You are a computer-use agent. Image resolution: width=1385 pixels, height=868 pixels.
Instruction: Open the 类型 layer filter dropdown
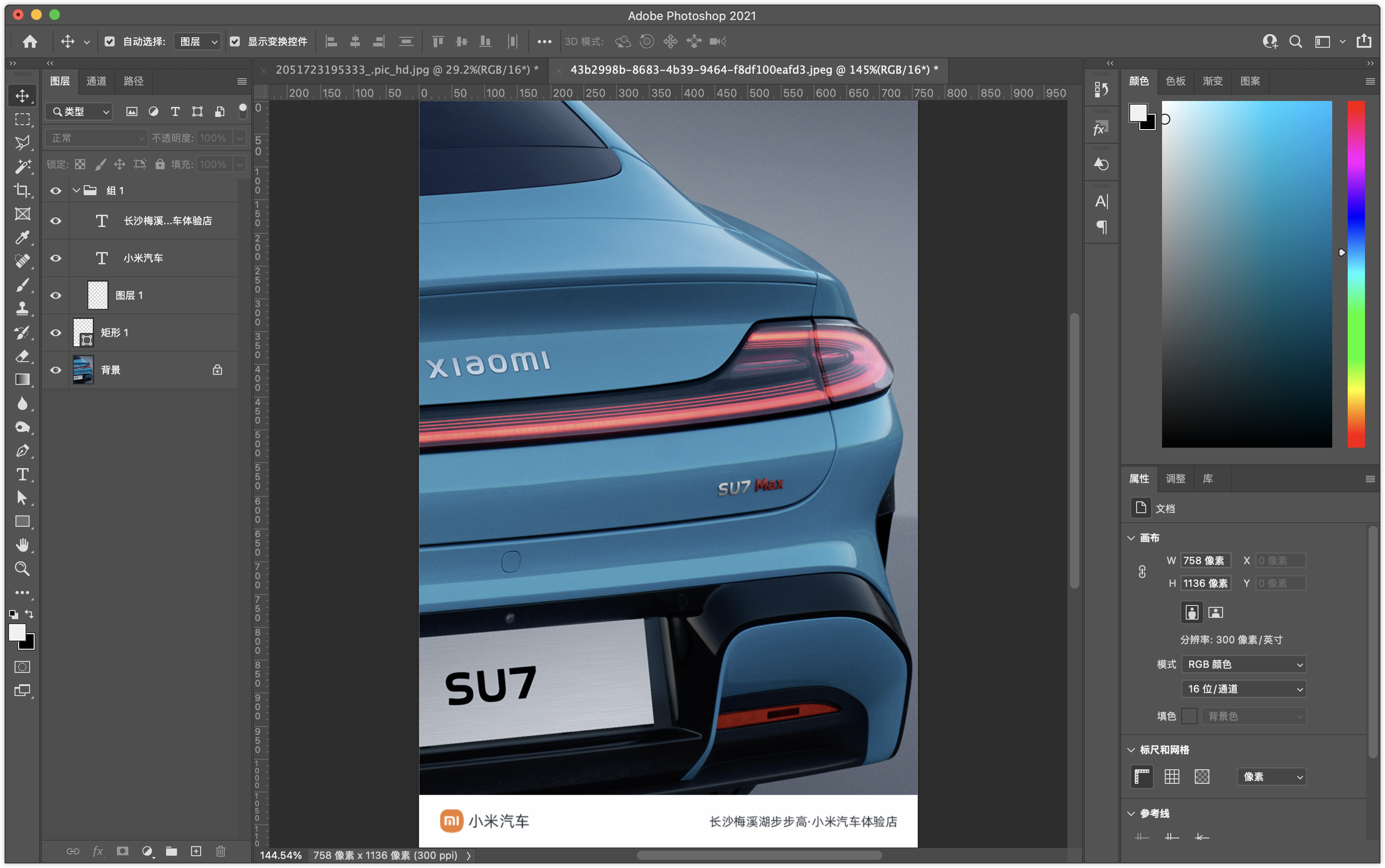tap(79, 111)
